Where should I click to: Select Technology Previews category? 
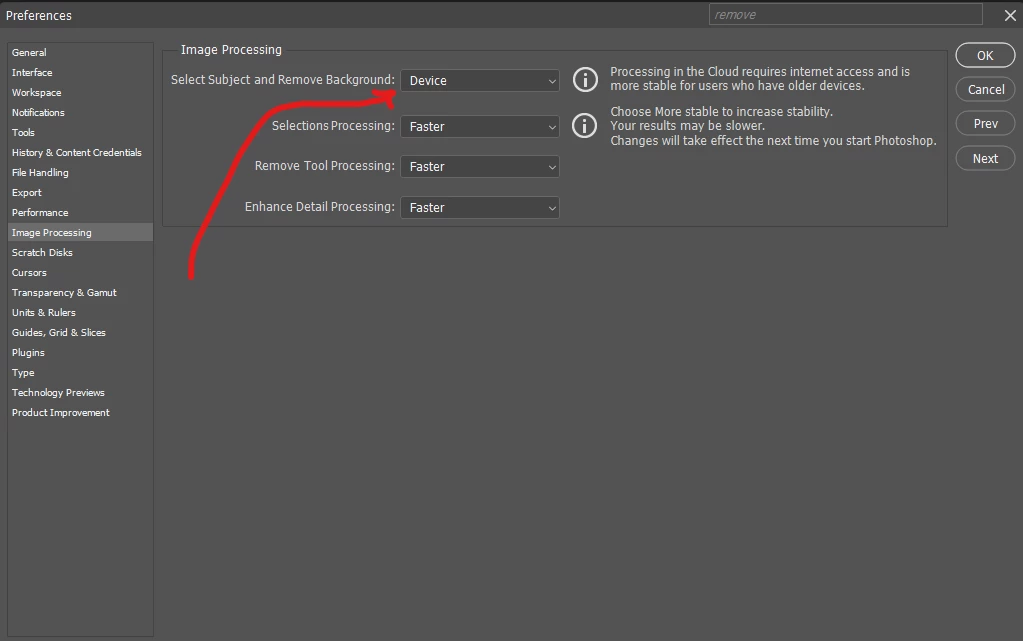80,393
